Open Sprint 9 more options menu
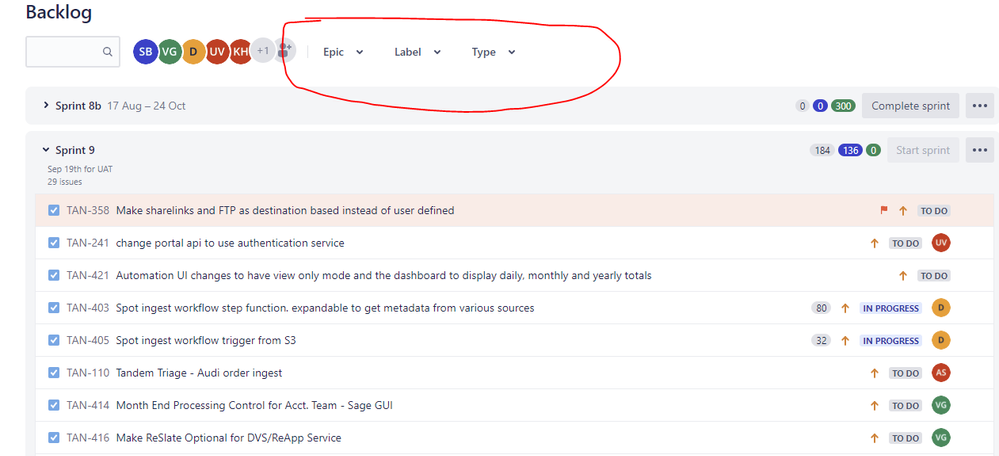999x456 pixels. click(x=980, y=150)
